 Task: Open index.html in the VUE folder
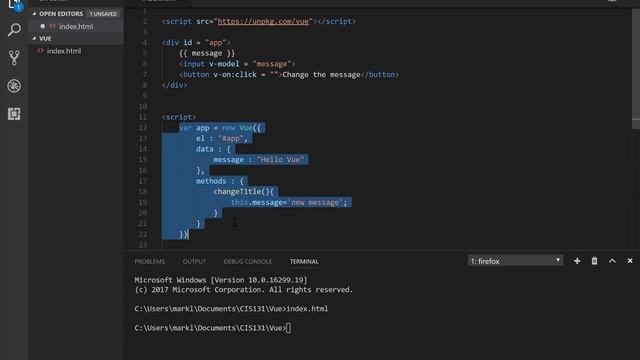click(x=64, y=51)
